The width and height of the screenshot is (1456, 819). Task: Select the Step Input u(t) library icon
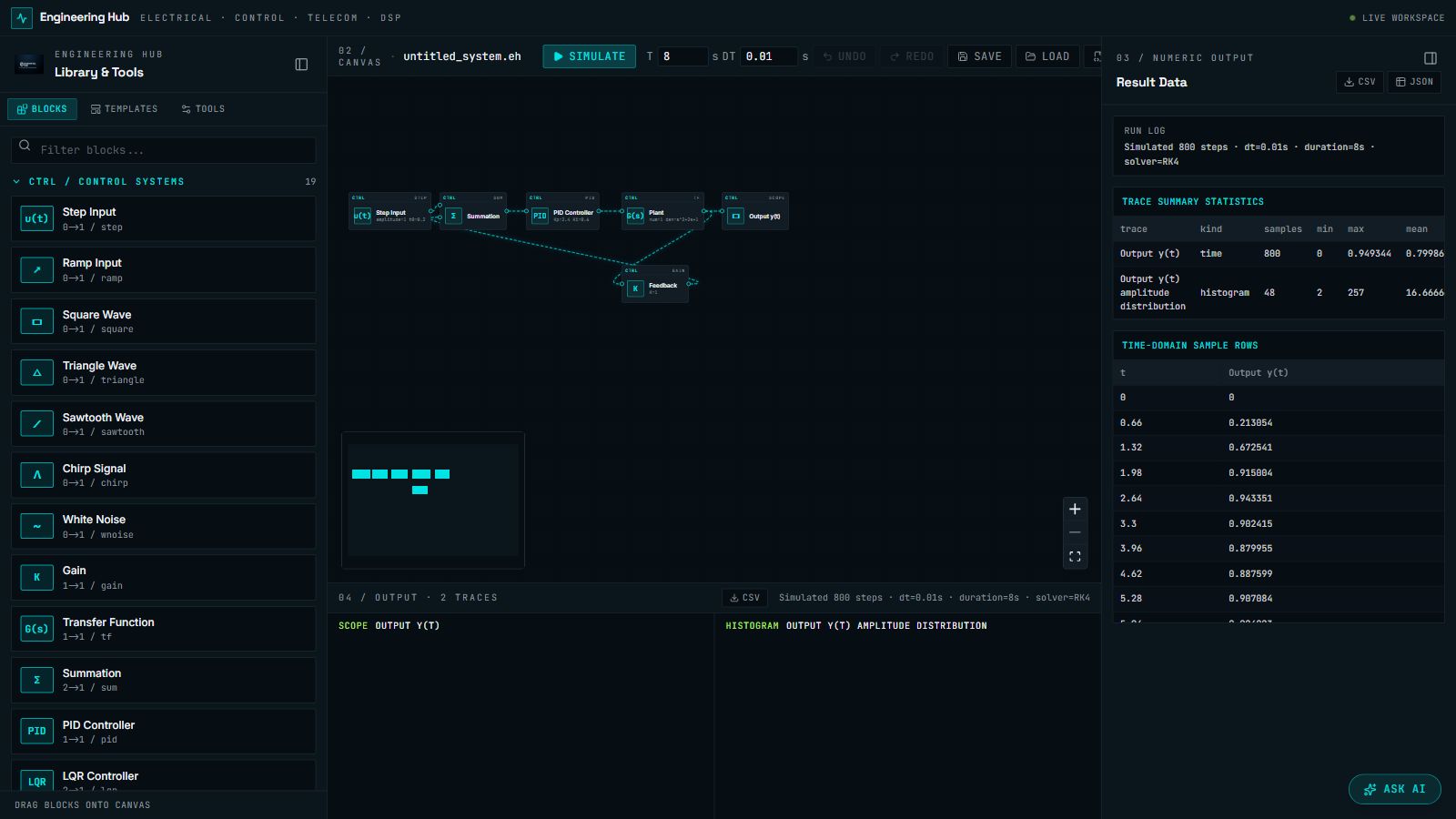(36, 218)
